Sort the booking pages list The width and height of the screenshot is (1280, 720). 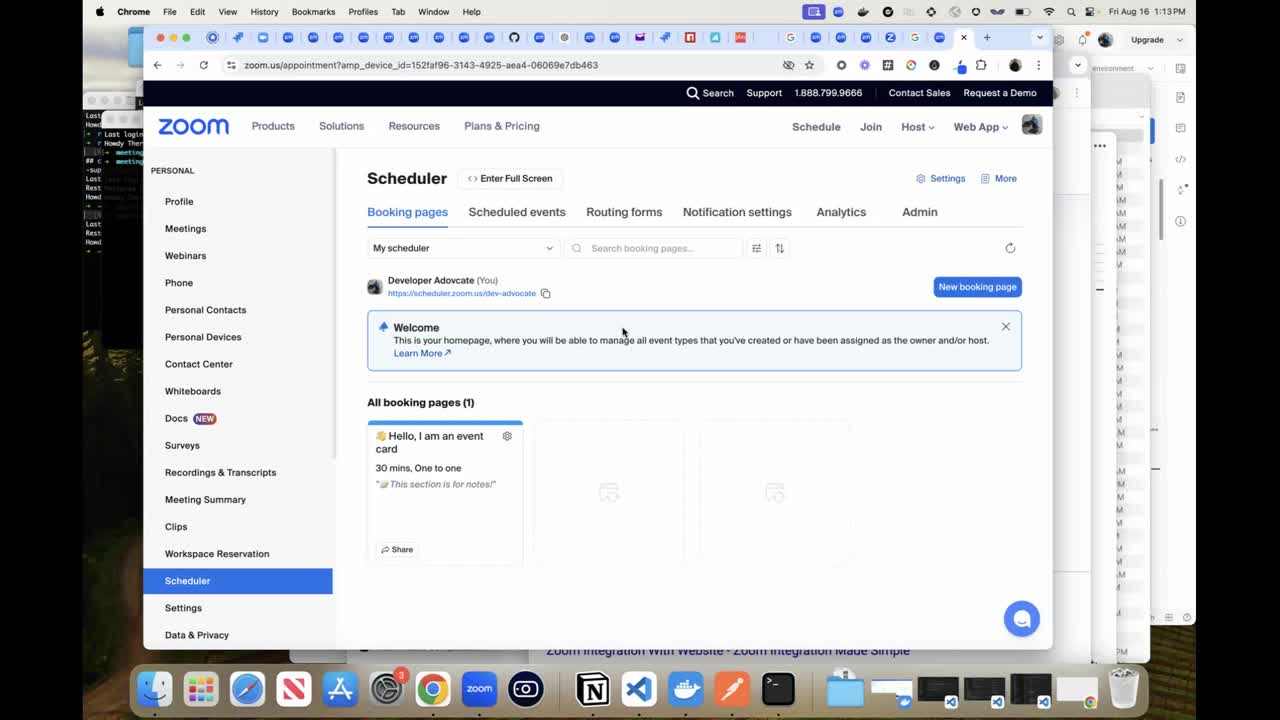pyautogui.click(x=780, y=248)
